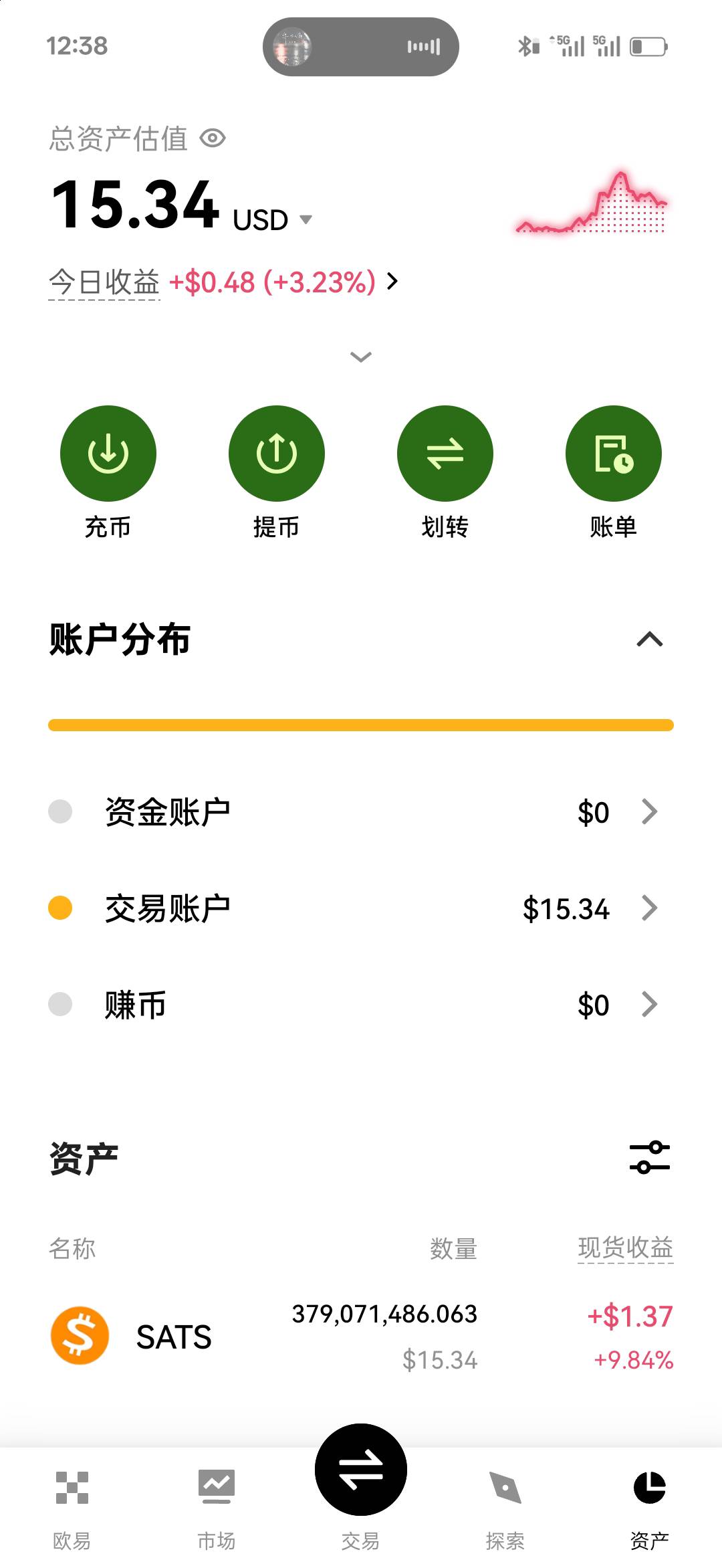Open the asset trend mini chart
The width and height of the screenshot is (722, 1568).
pyautogui.click(x=592, y=204)
